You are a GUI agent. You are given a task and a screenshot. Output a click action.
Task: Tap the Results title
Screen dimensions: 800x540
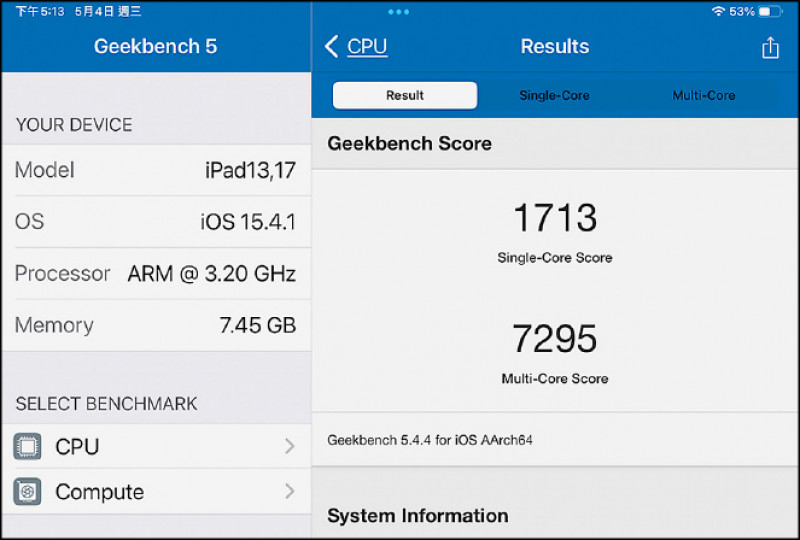click(x=555, y=46)
